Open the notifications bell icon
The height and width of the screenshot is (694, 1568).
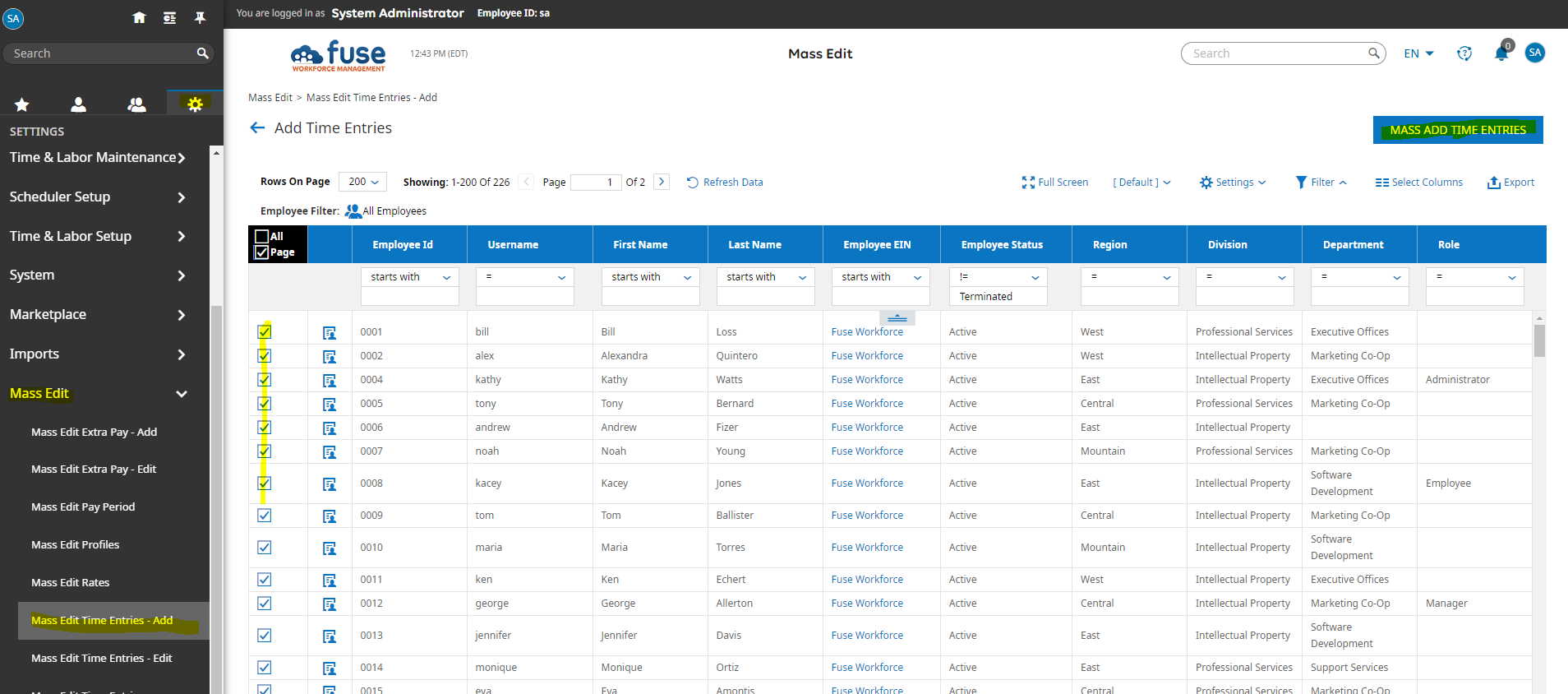pyautogui.click(x=1501, y=53)
